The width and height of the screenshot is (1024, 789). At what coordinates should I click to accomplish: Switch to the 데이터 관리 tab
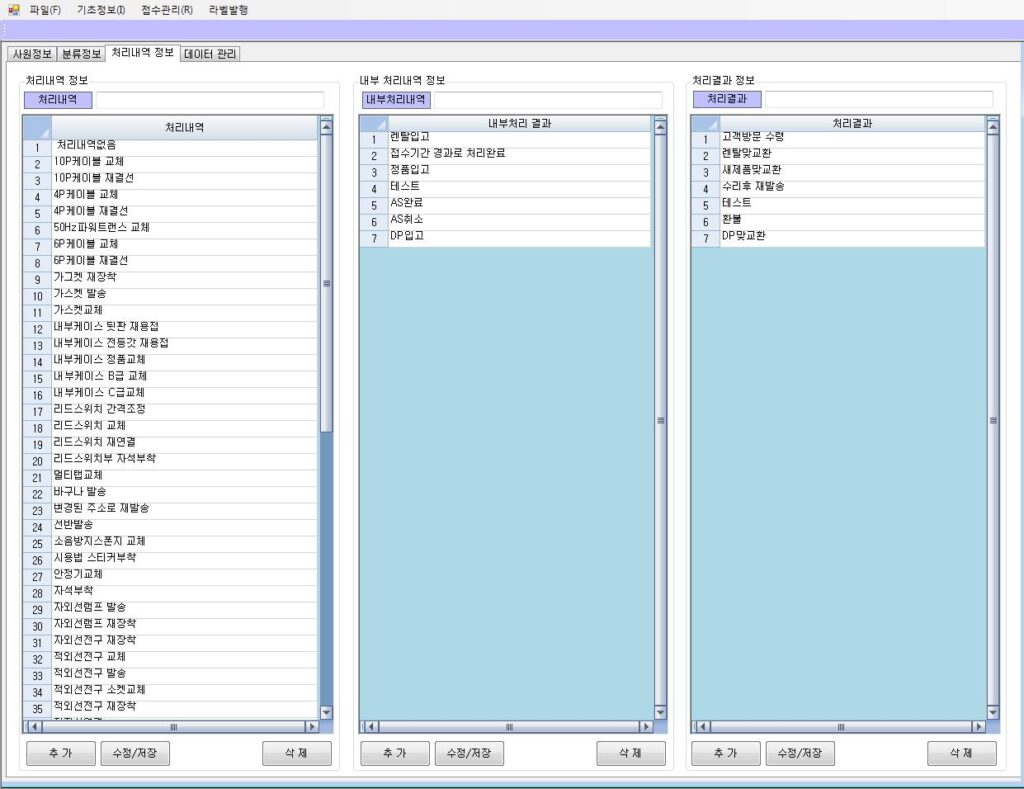pyautogui.click(x=210, y=54)
